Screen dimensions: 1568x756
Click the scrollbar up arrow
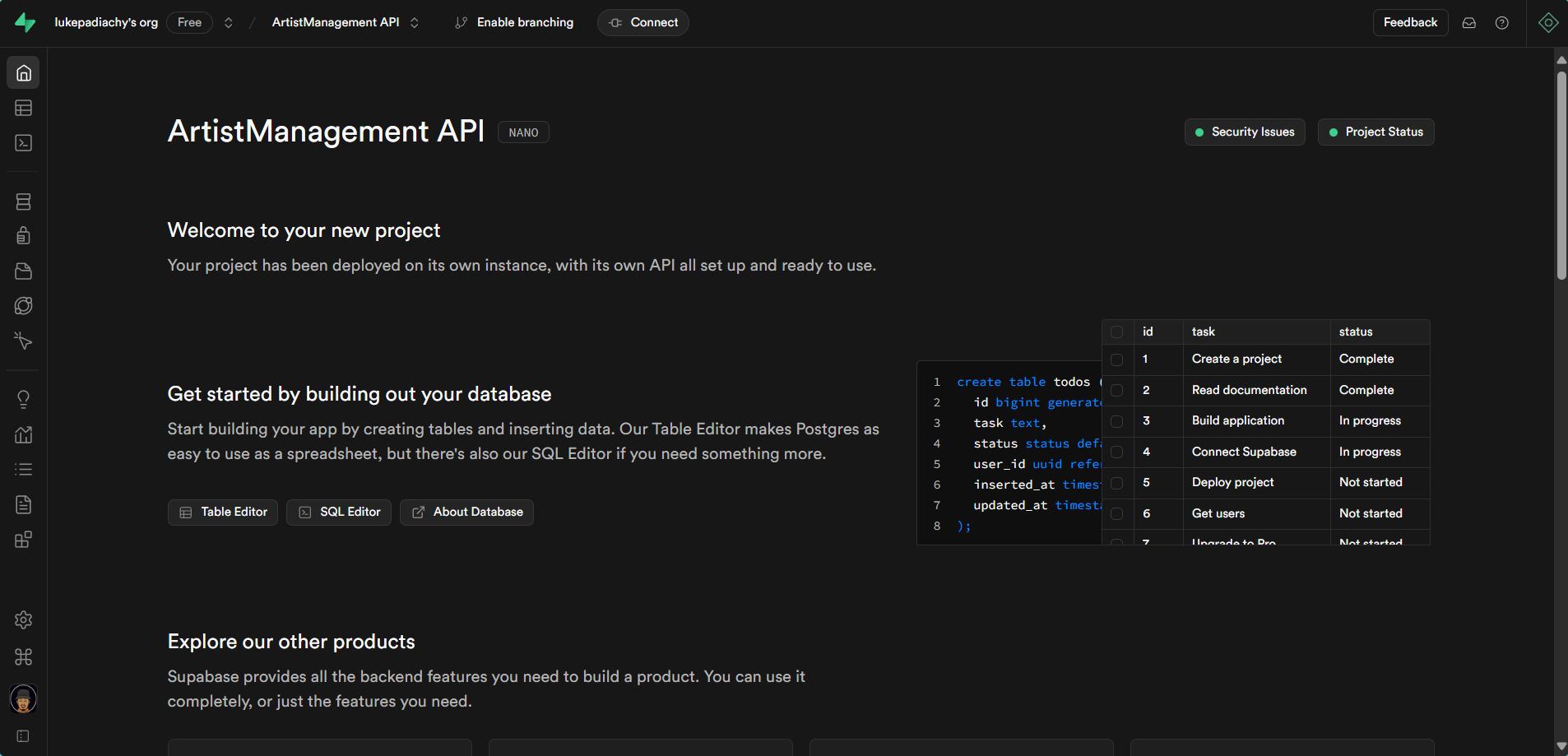pyautogui.click(x=1561, y=59)
